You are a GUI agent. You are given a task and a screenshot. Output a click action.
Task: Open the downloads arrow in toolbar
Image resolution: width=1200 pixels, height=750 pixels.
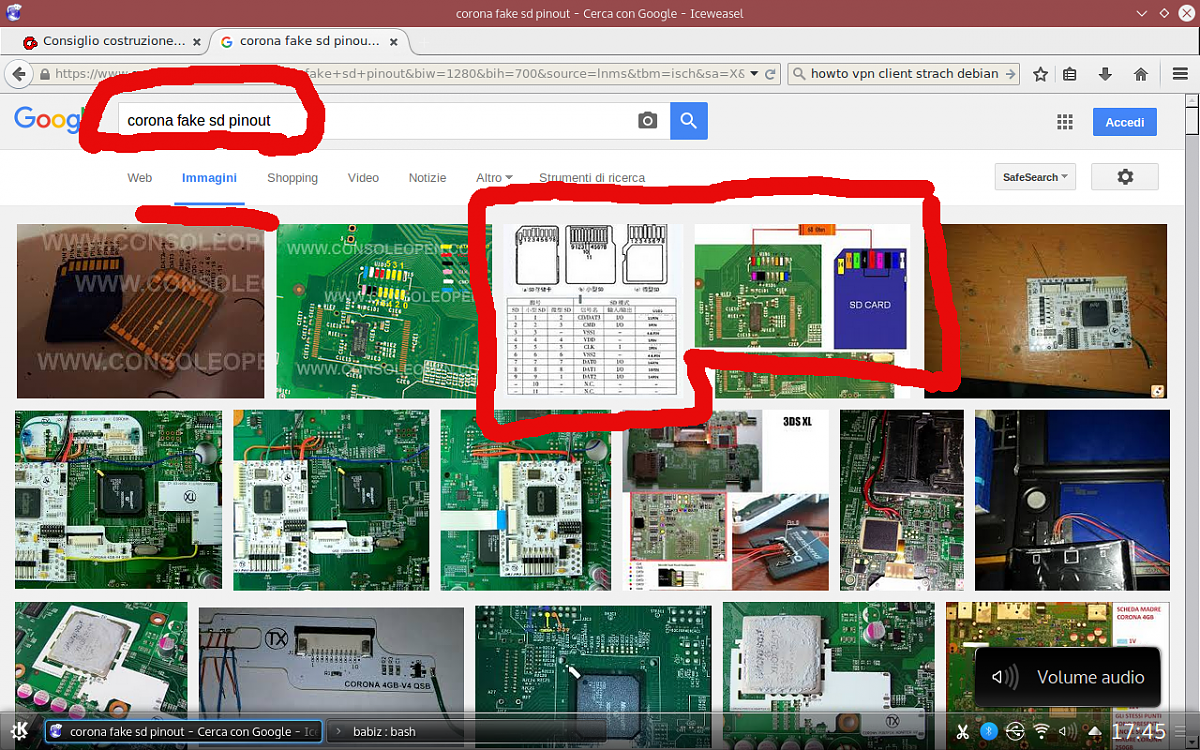pyautogui.click(x=1105, y=74)
